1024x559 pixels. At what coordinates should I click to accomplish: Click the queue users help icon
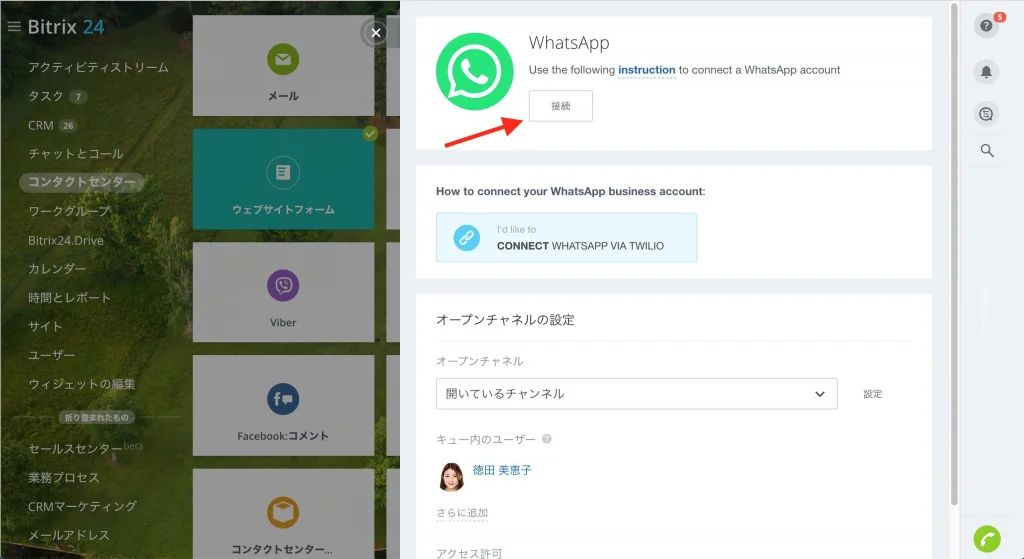(x=547, y=439)
